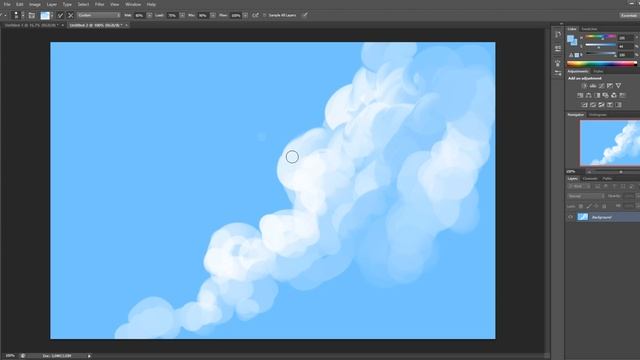Screen dimensions: 640x360
Task: Open the collapsed Brush panel icon
Action: click(x=558, y=63)
